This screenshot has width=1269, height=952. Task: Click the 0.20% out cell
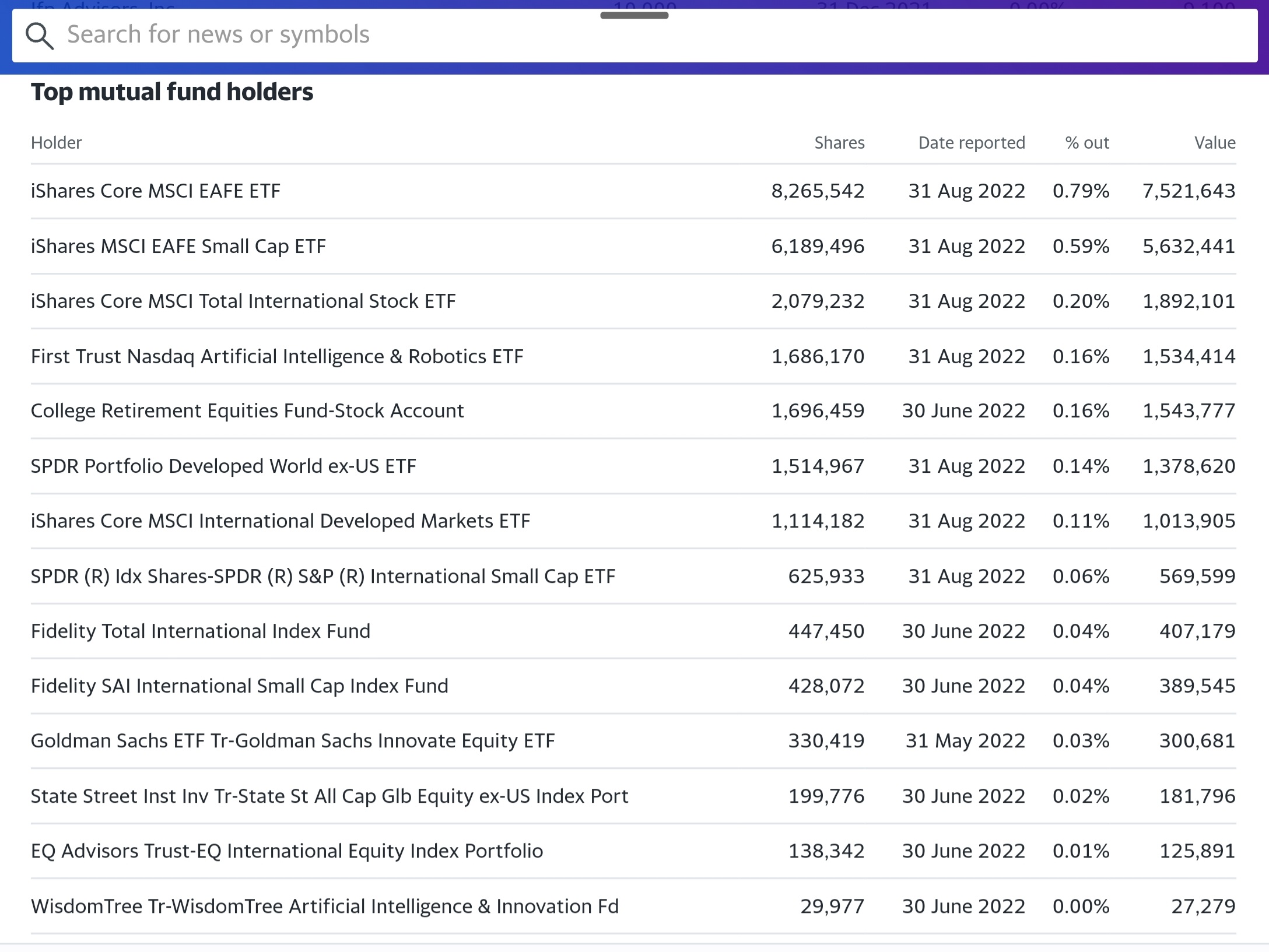click(x=1081, y=301)
